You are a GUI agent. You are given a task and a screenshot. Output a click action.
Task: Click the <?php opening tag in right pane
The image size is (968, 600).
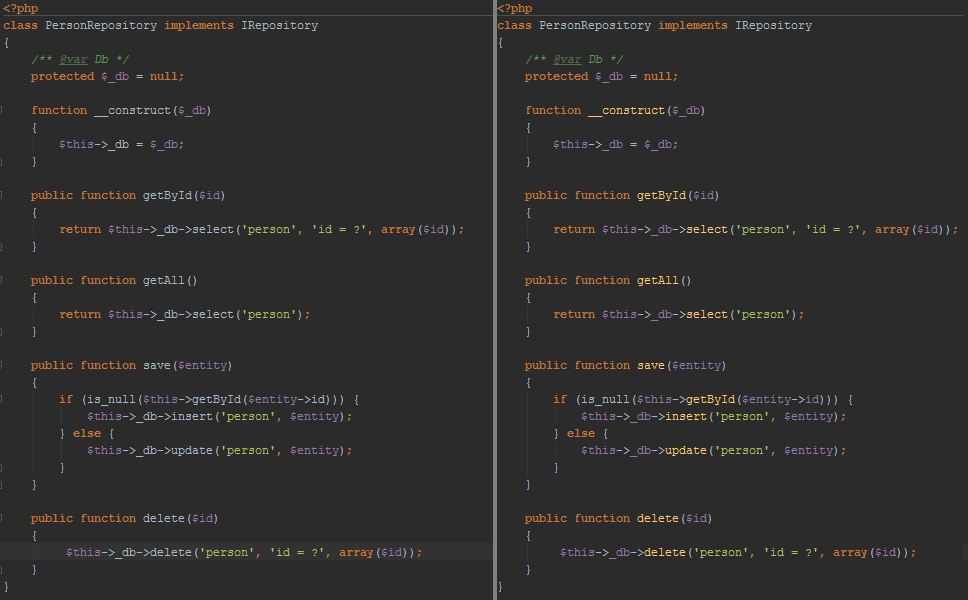click(514, 8)
